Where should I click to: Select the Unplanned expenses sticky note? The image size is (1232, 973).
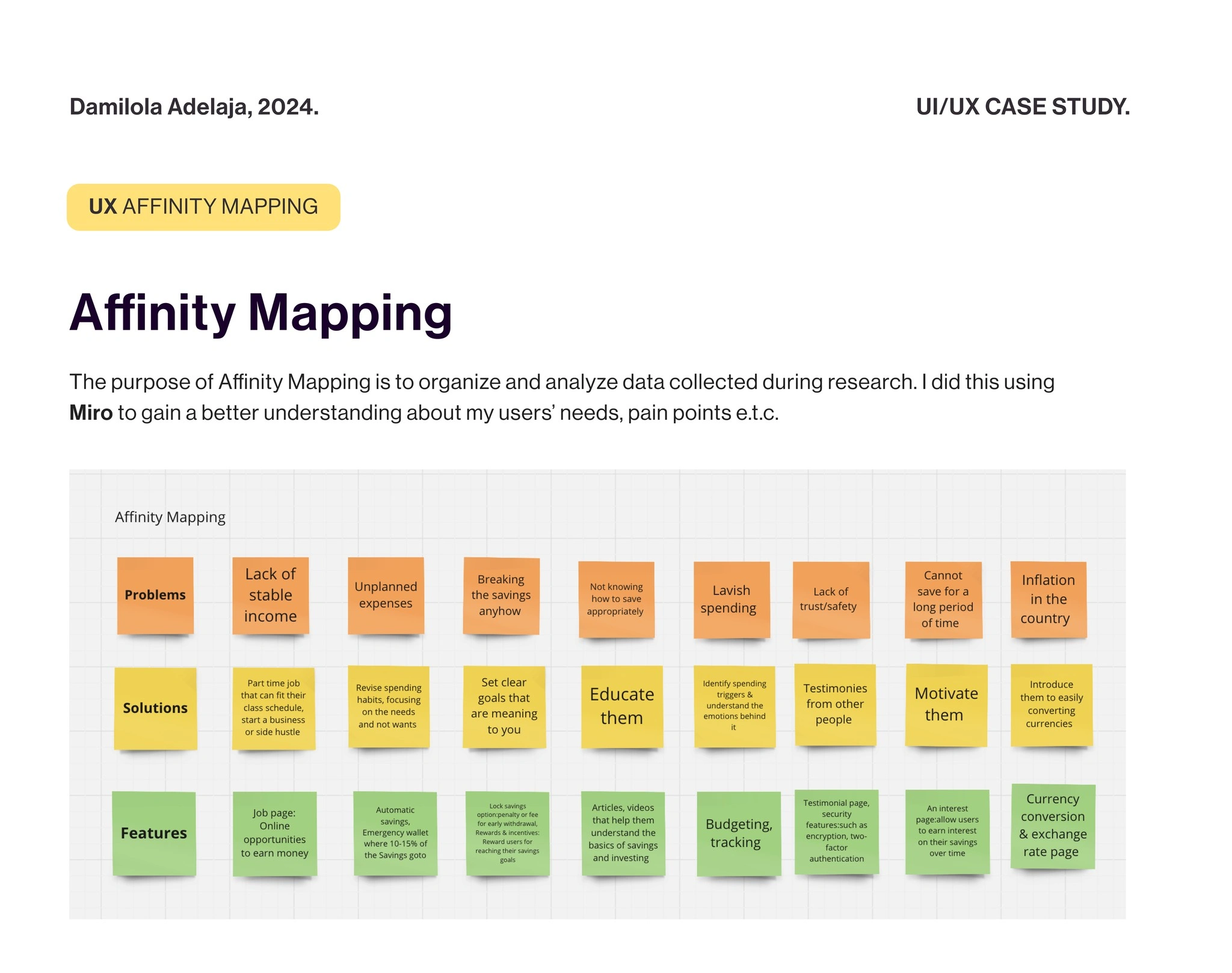point(386,595)
